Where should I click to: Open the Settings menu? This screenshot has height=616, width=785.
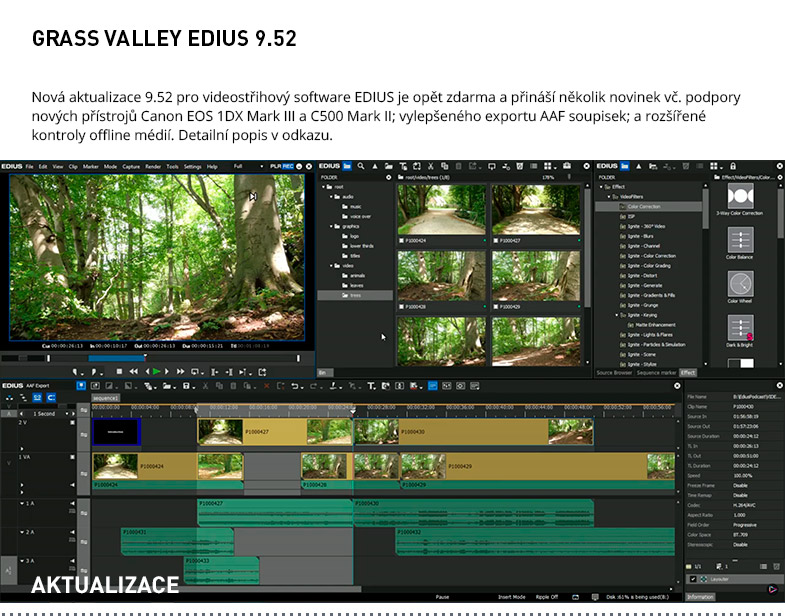click(x=192, y=167)
